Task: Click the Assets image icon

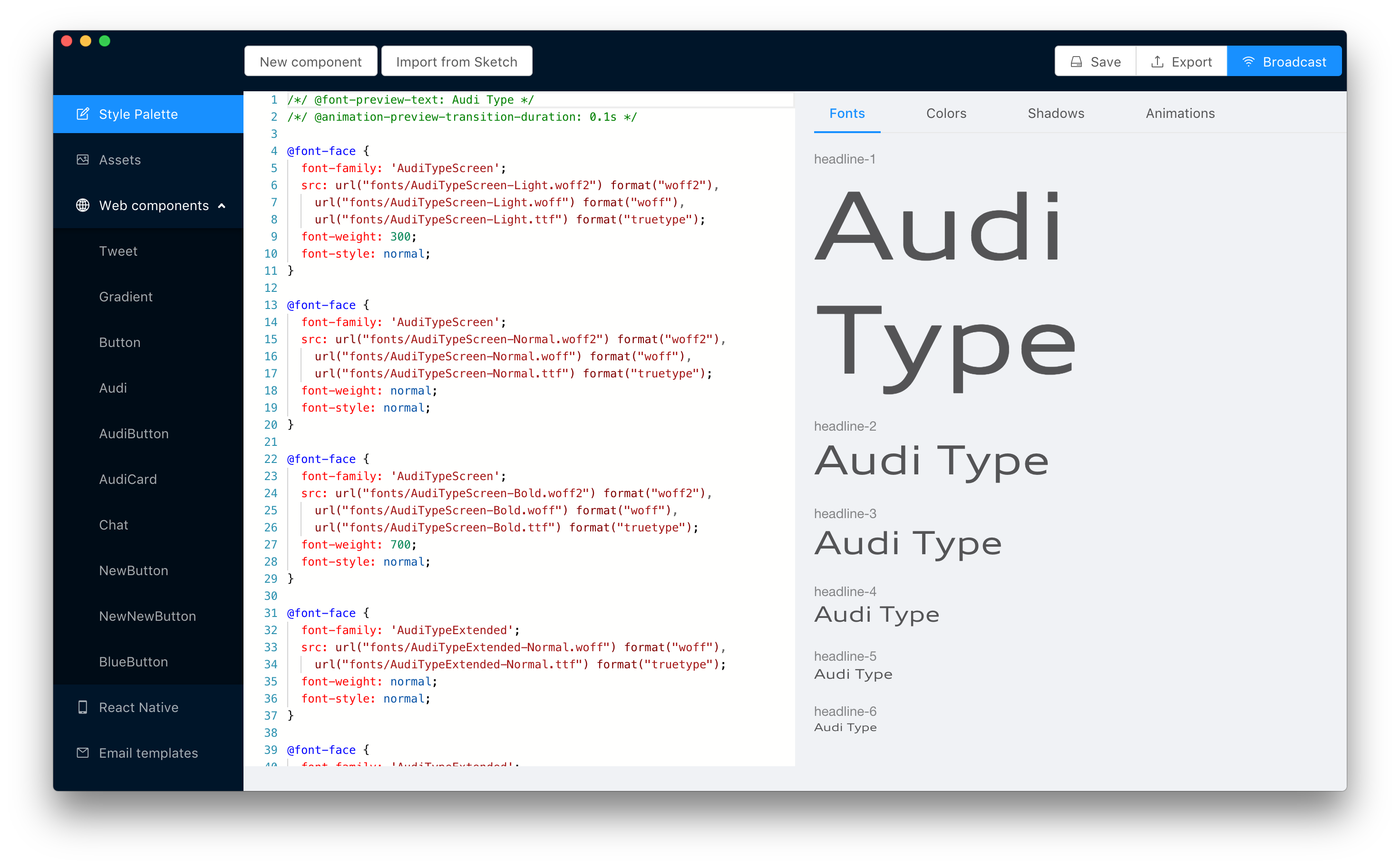Action: (x=83, y=159)
